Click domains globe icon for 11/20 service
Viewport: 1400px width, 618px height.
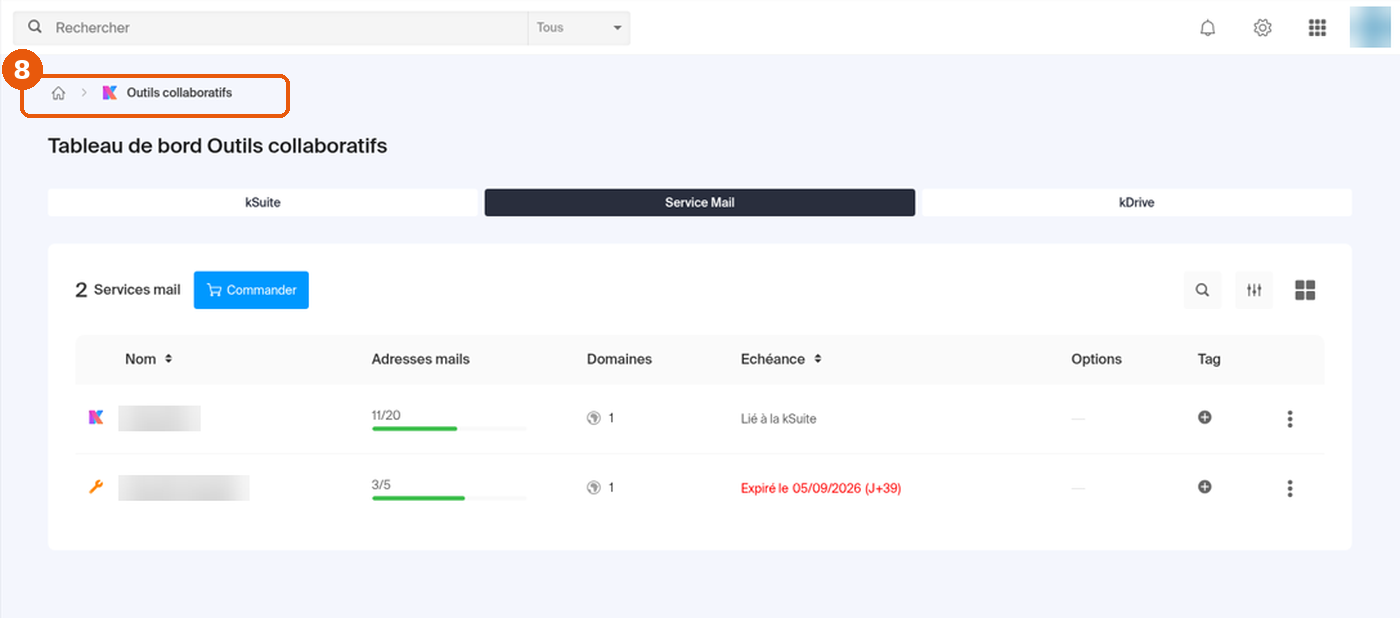[x=594, y=418]
